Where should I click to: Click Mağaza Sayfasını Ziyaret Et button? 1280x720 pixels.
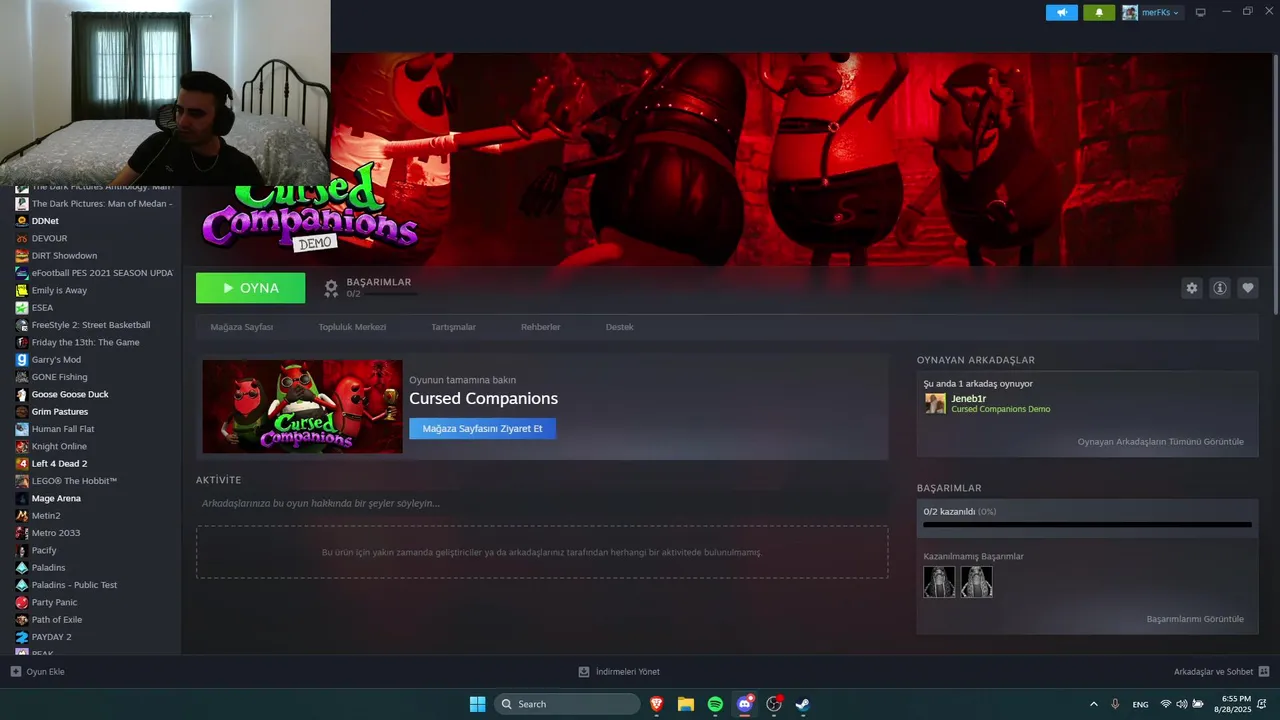(482, 429)
